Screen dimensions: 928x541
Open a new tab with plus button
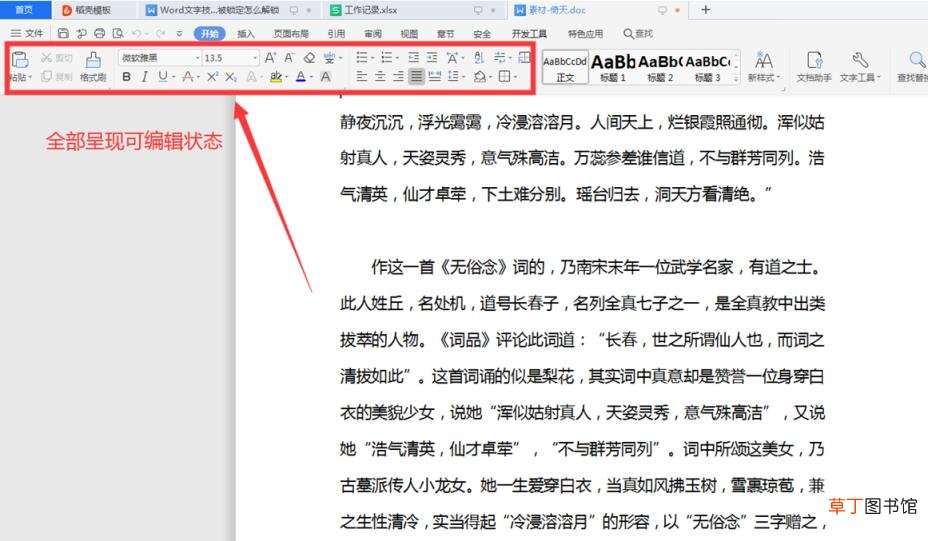click(x=705, y=9)
